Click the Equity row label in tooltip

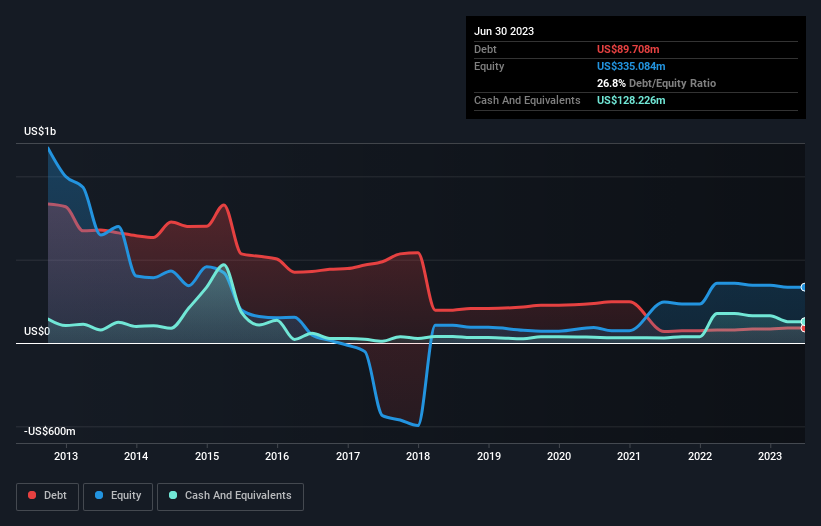point(489,66)
